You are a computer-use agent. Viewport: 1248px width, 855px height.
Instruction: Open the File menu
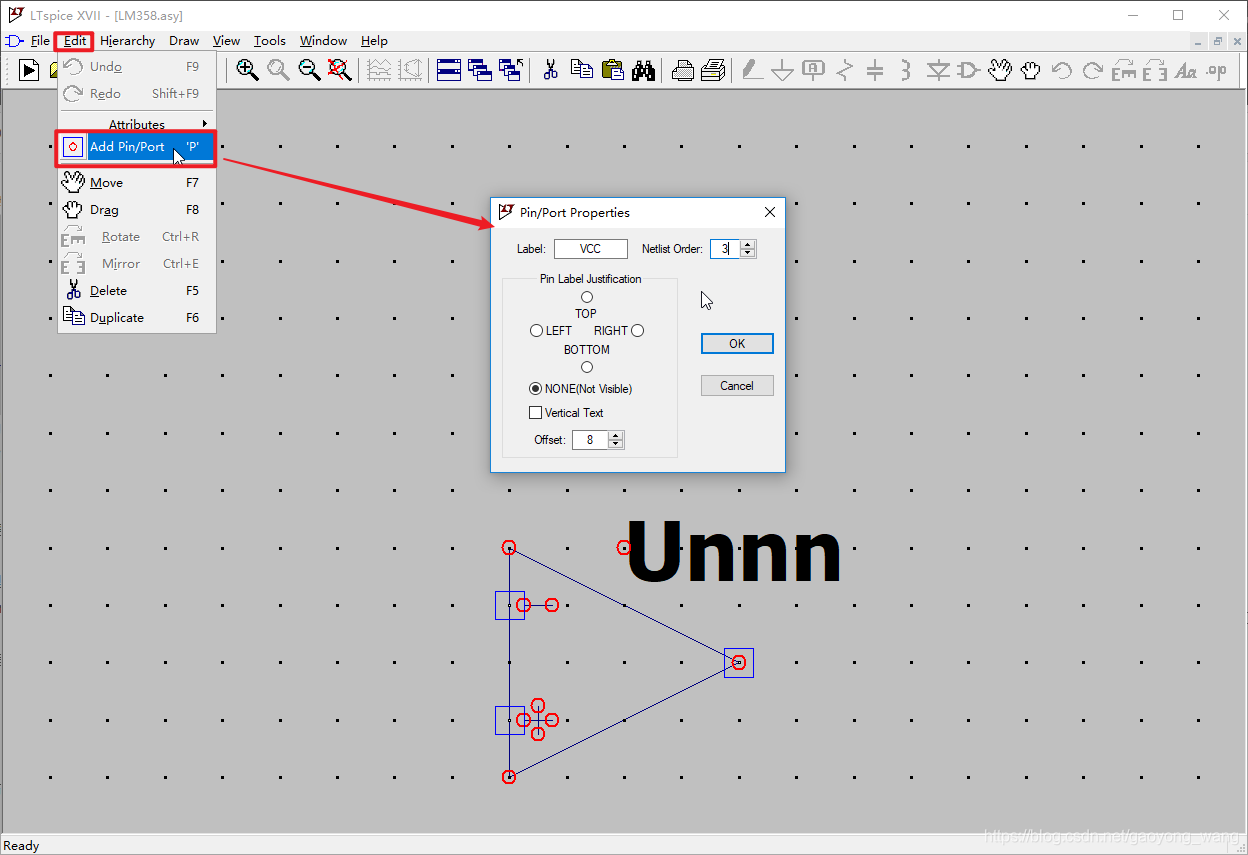(x=40, y=41)
